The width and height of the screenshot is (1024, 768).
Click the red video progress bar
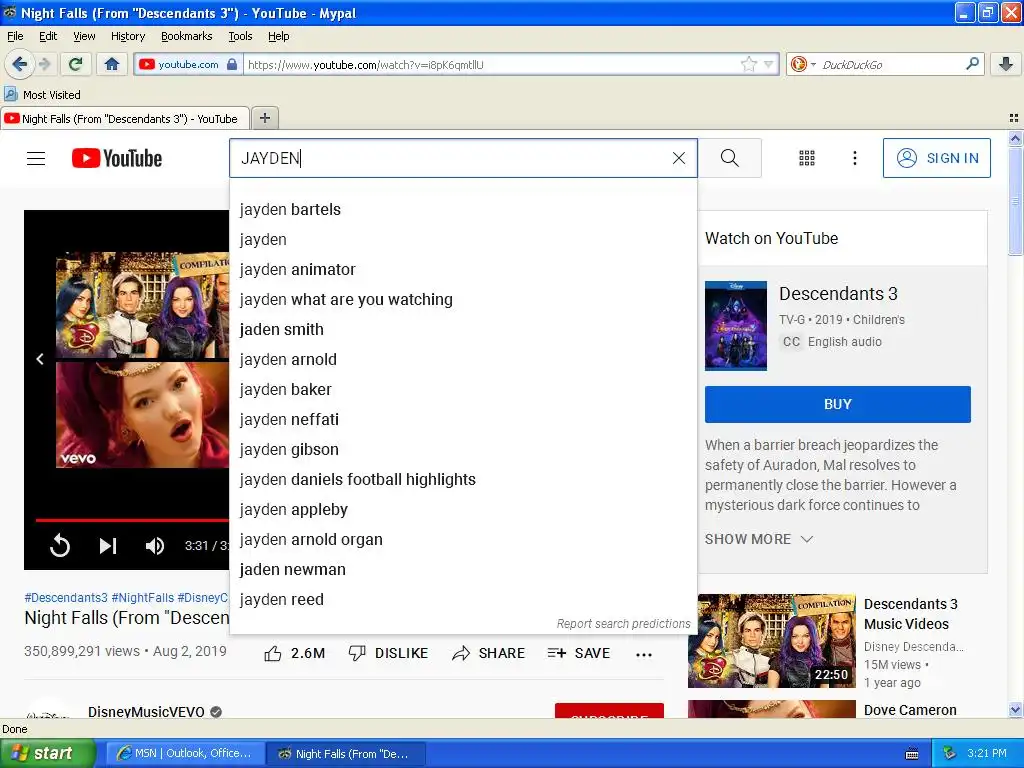pos(132,520)
